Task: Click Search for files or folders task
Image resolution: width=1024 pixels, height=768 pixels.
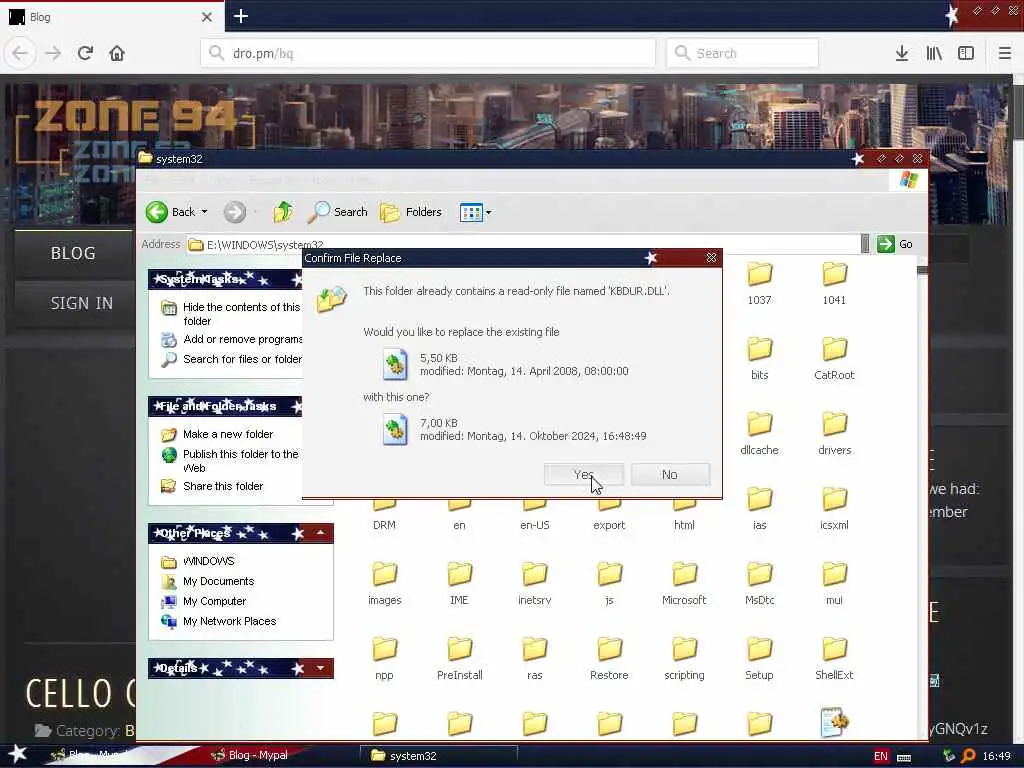Action: coord(231,359)
